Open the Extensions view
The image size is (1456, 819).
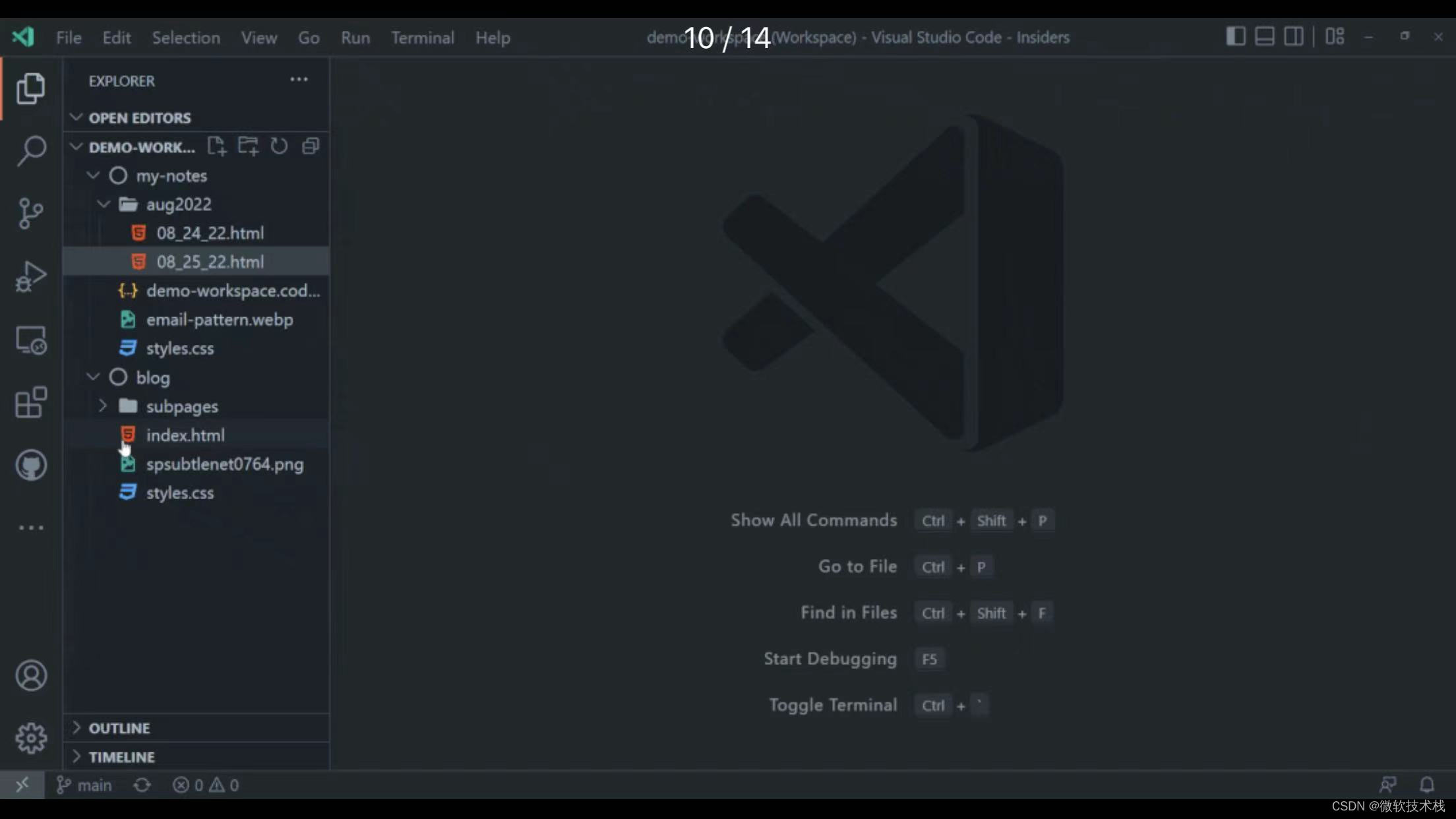pos(31,402)
